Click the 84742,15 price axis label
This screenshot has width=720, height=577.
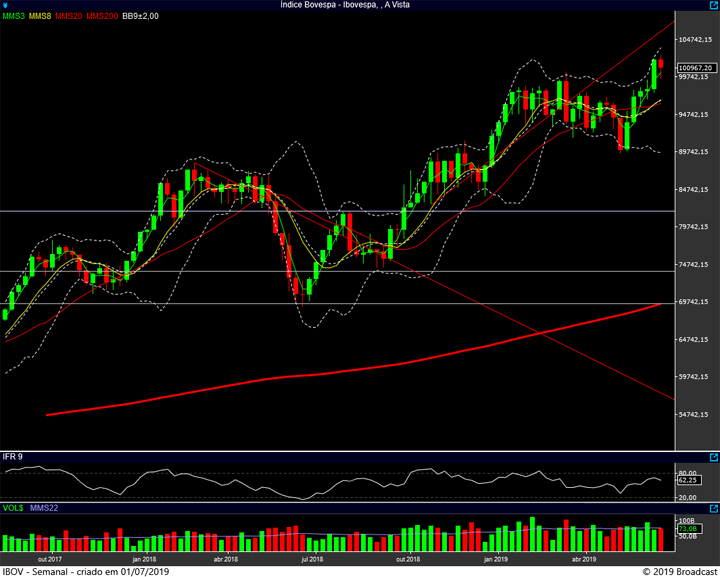(x=694, y=190)
